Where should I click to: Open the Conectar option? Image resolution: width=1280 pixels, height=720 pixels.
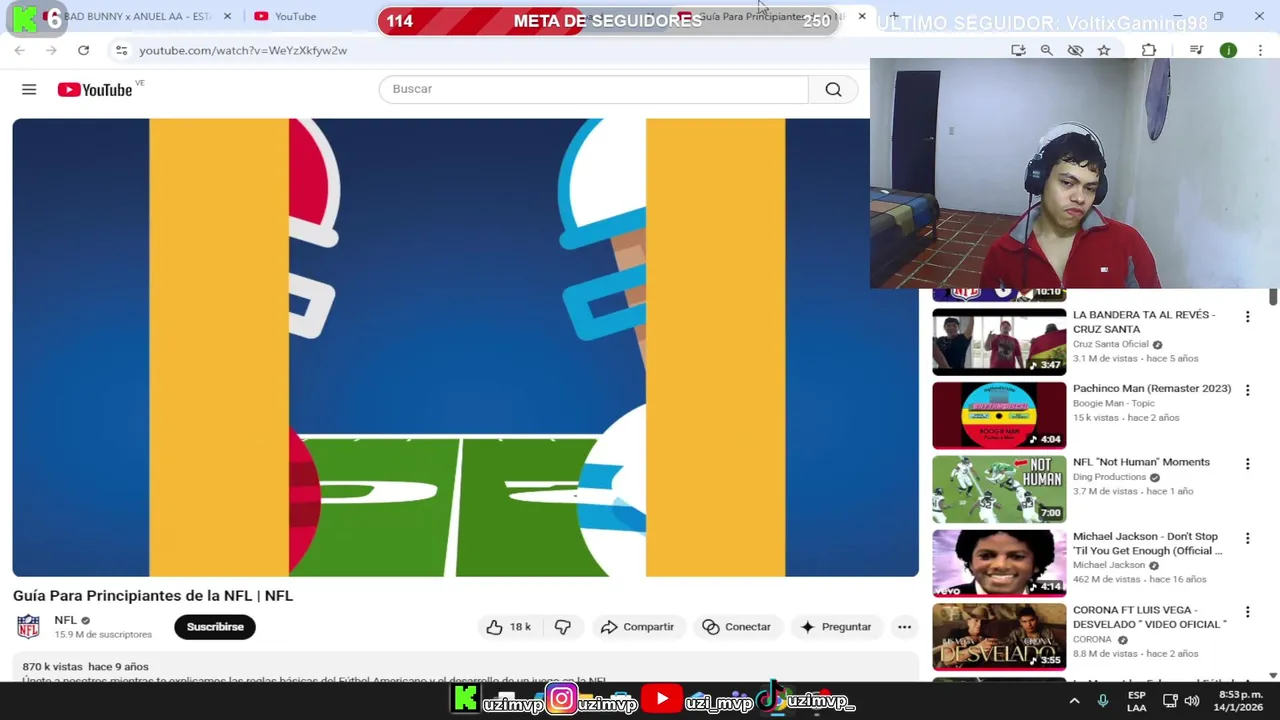(737, 627)
